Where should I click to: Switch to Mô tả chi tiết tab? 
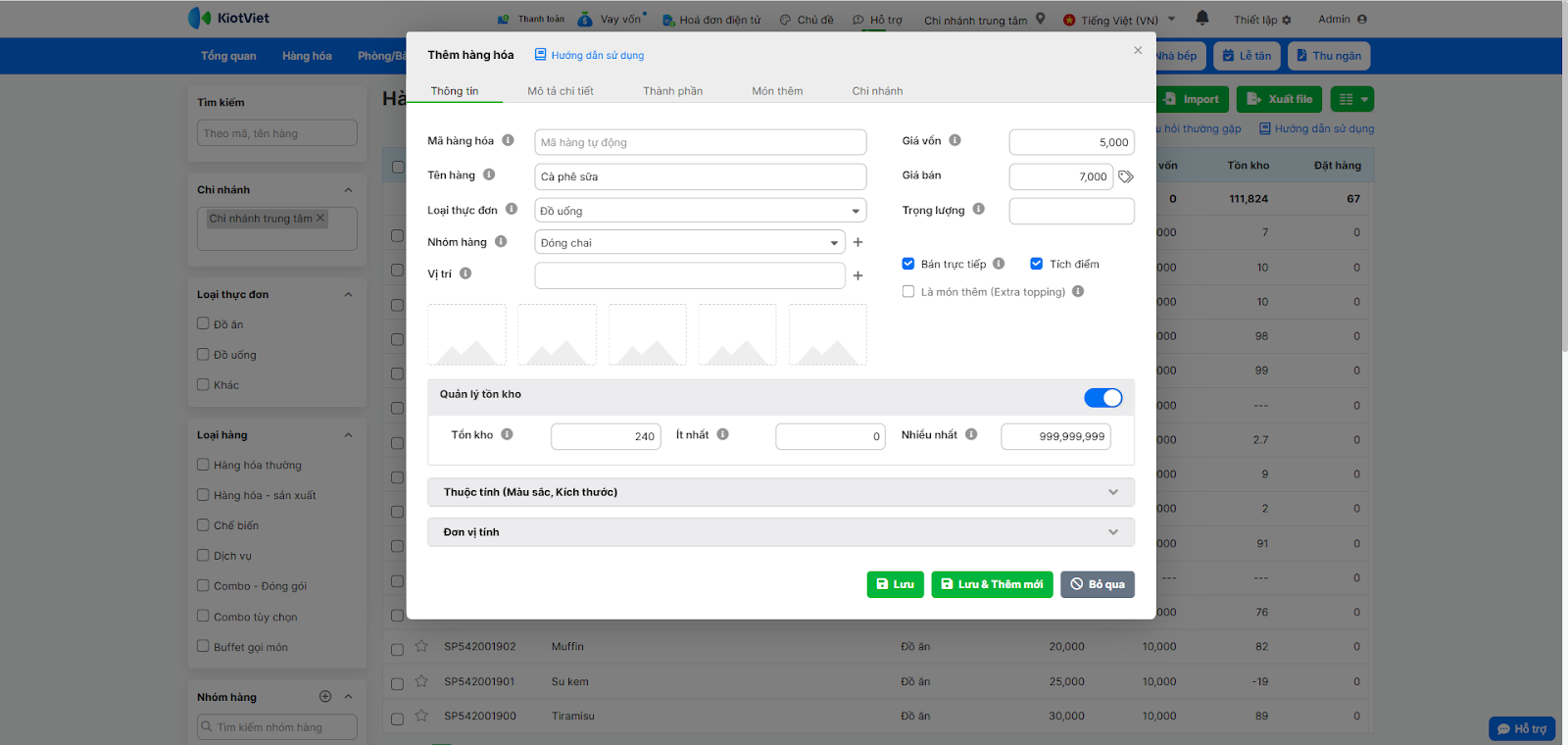(x=561, y=91)
